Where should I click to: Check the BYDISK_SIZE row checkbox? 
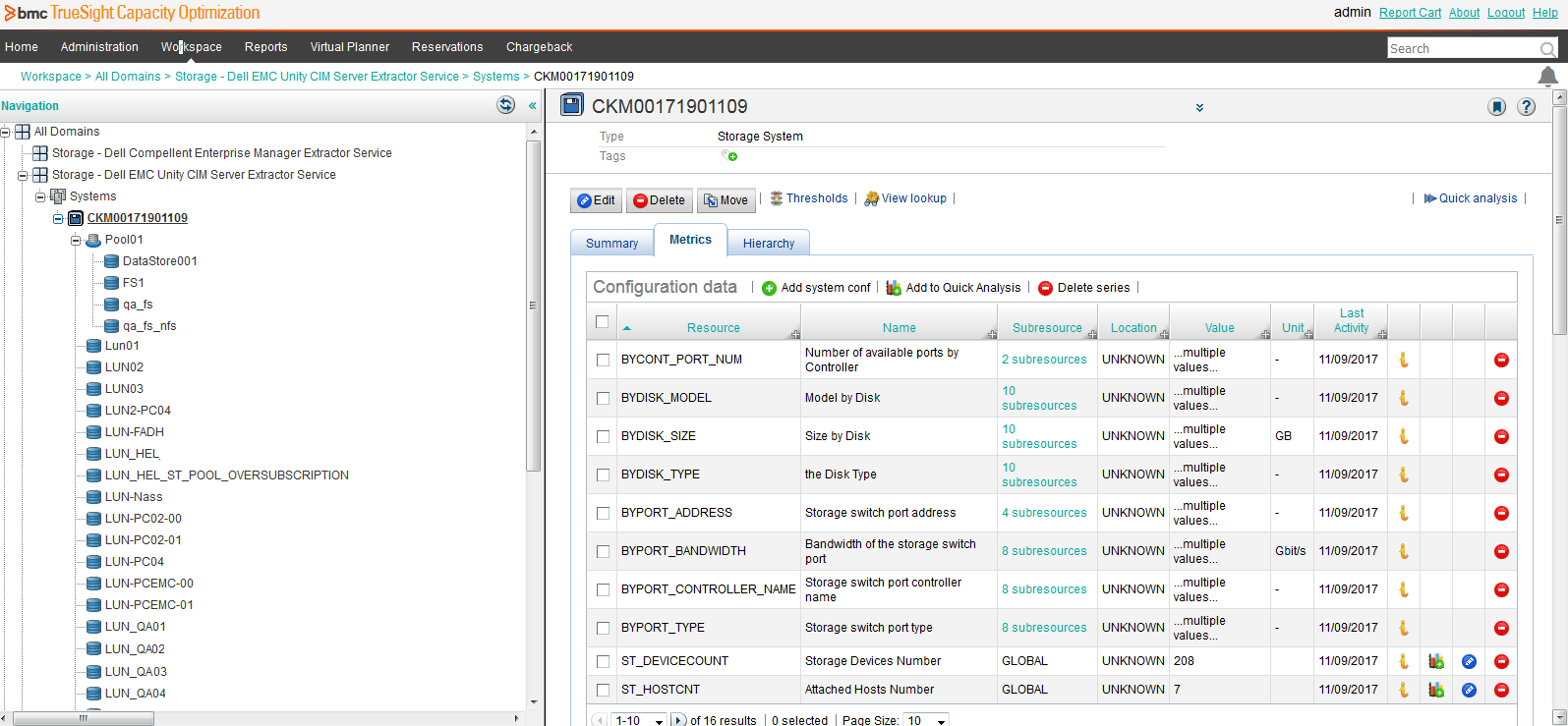(x=603, y=436)
